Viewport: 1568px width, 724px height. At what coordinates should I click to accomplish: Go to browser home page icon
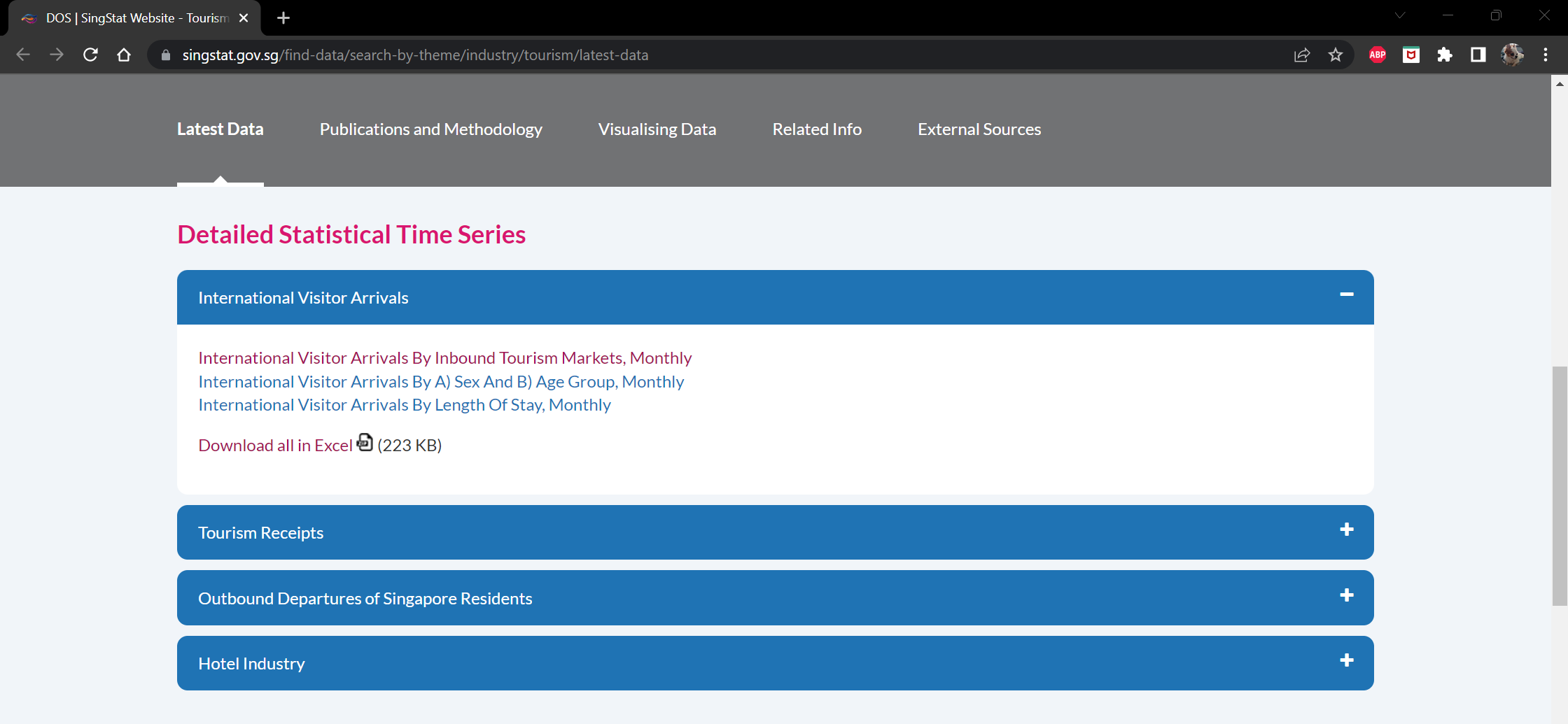[x=124, y=55]
